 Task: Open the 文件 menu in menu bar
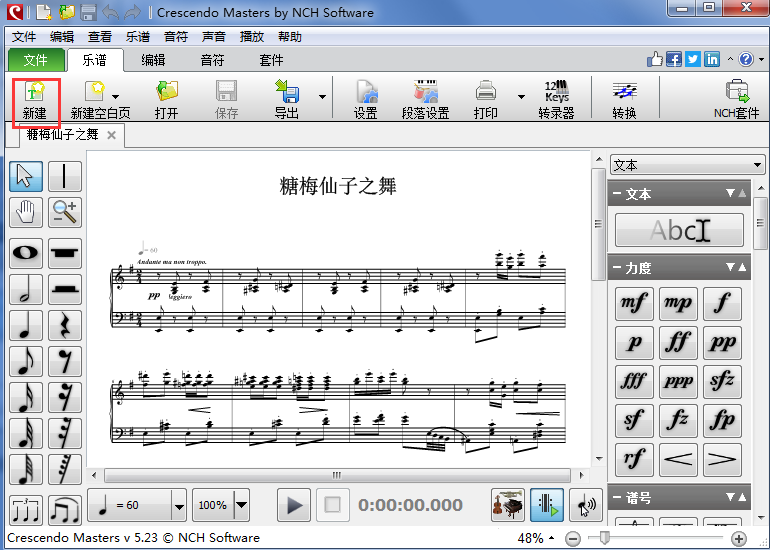pos(24,37)
